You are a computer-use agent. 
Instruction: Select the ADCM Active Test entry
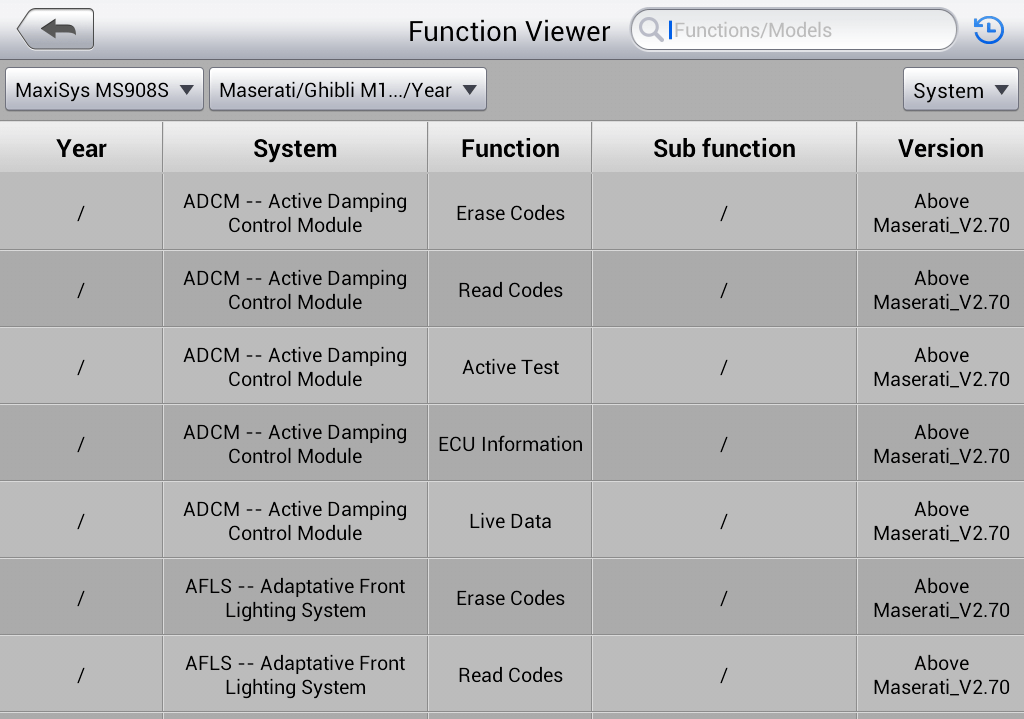pos(512,366)
